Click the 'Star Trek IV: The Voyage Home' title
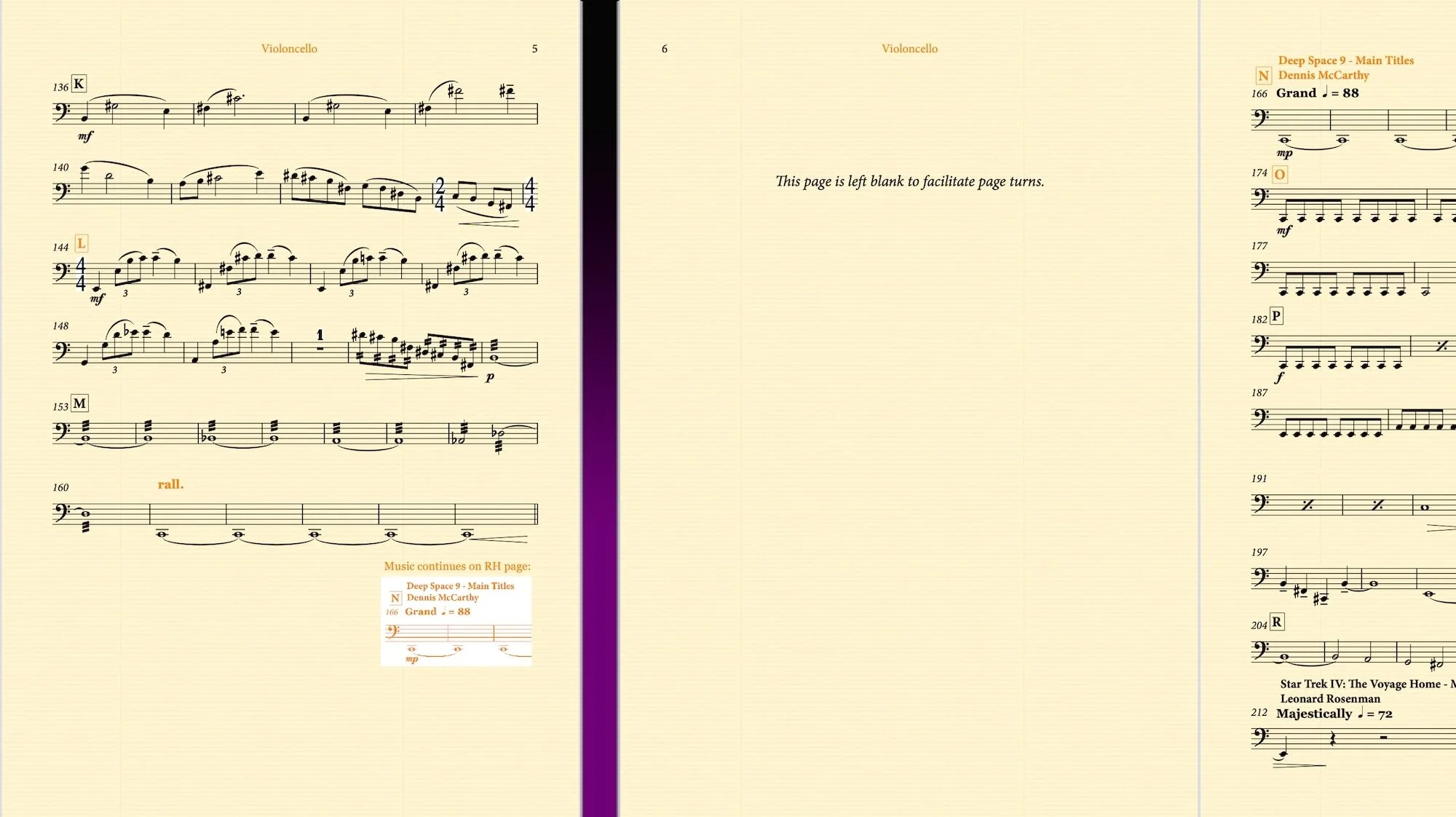1456x817 pixels. click(x=1360, y=684)
